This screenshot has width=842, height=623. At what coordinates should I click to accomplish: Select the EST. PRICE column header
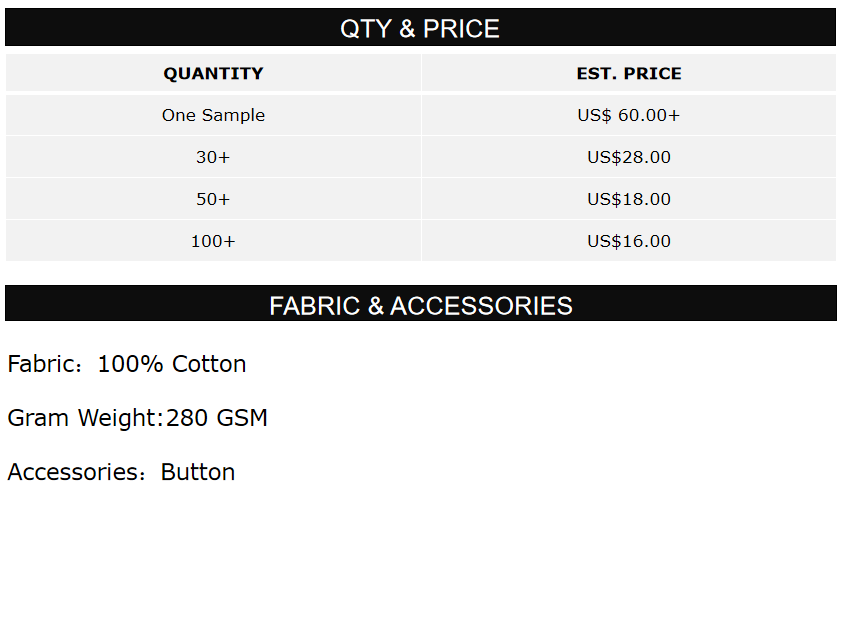629,73
